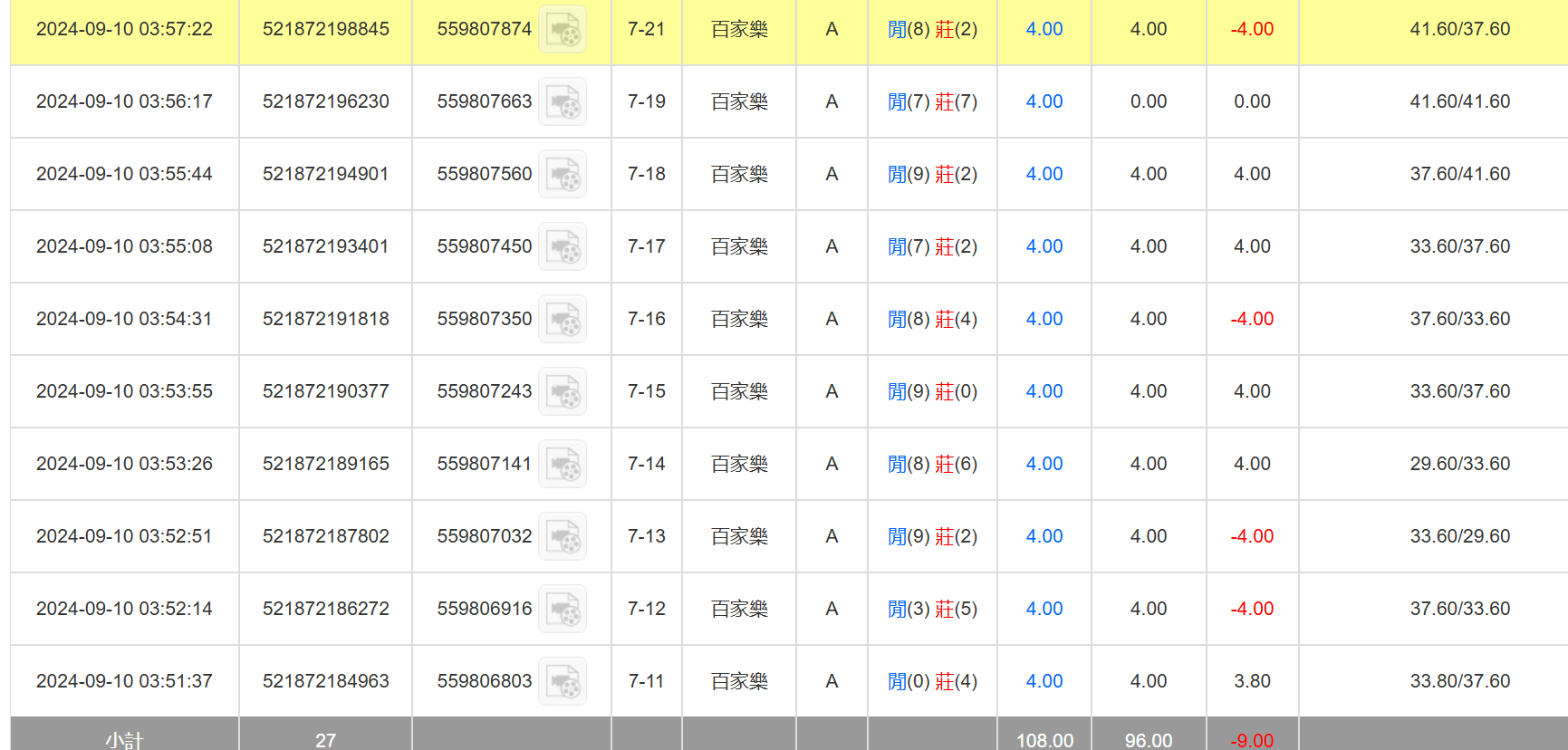Open video replay icon for round 559807874
Image resolution: width=1568 pixels, height=750 pixels.
click(x=563, y=29)
